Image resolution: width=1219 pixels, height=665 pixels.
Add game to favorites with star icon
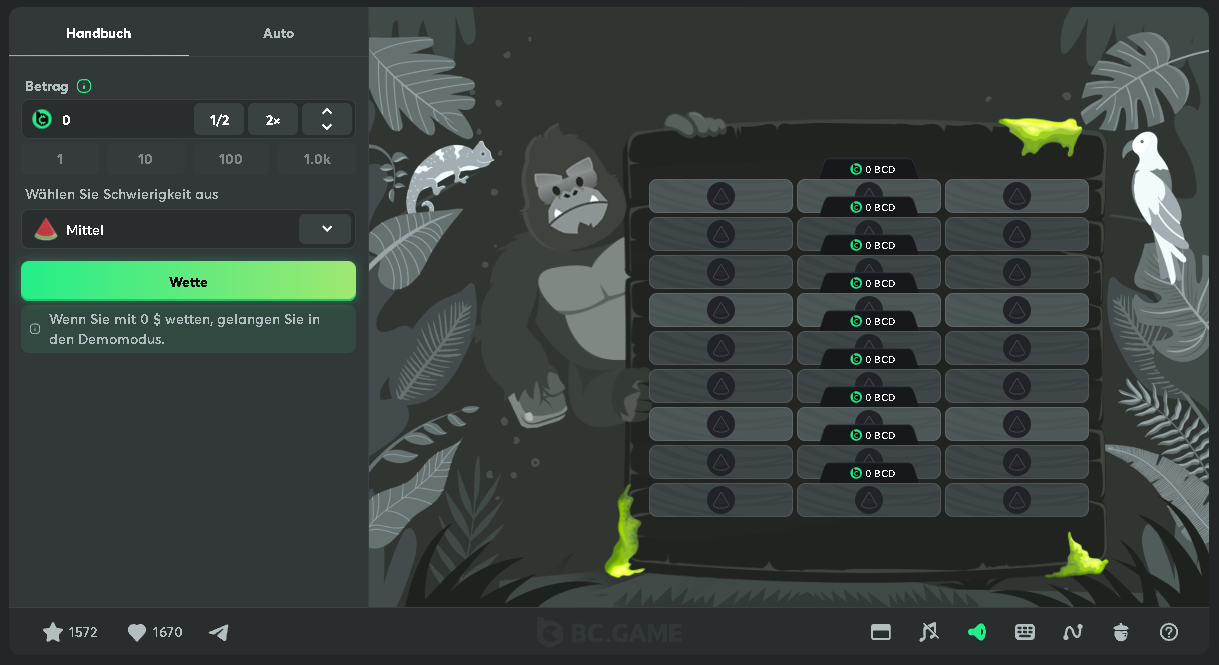[x=53, y=632]
